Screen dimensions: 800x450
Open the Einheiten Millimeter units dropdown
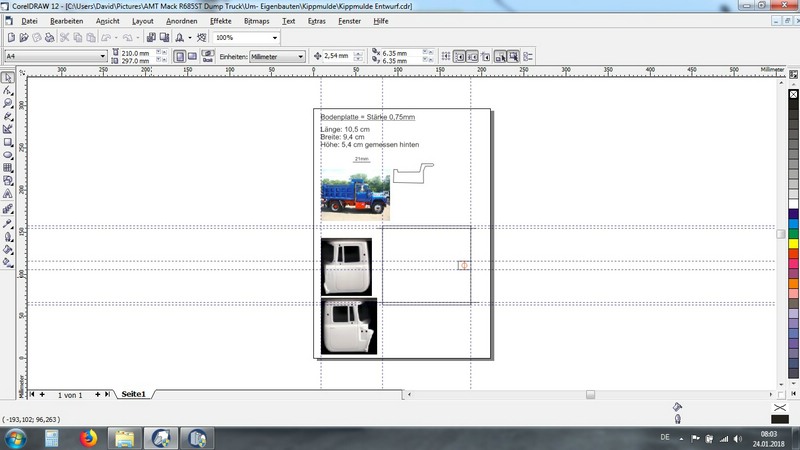pos(300,57)
